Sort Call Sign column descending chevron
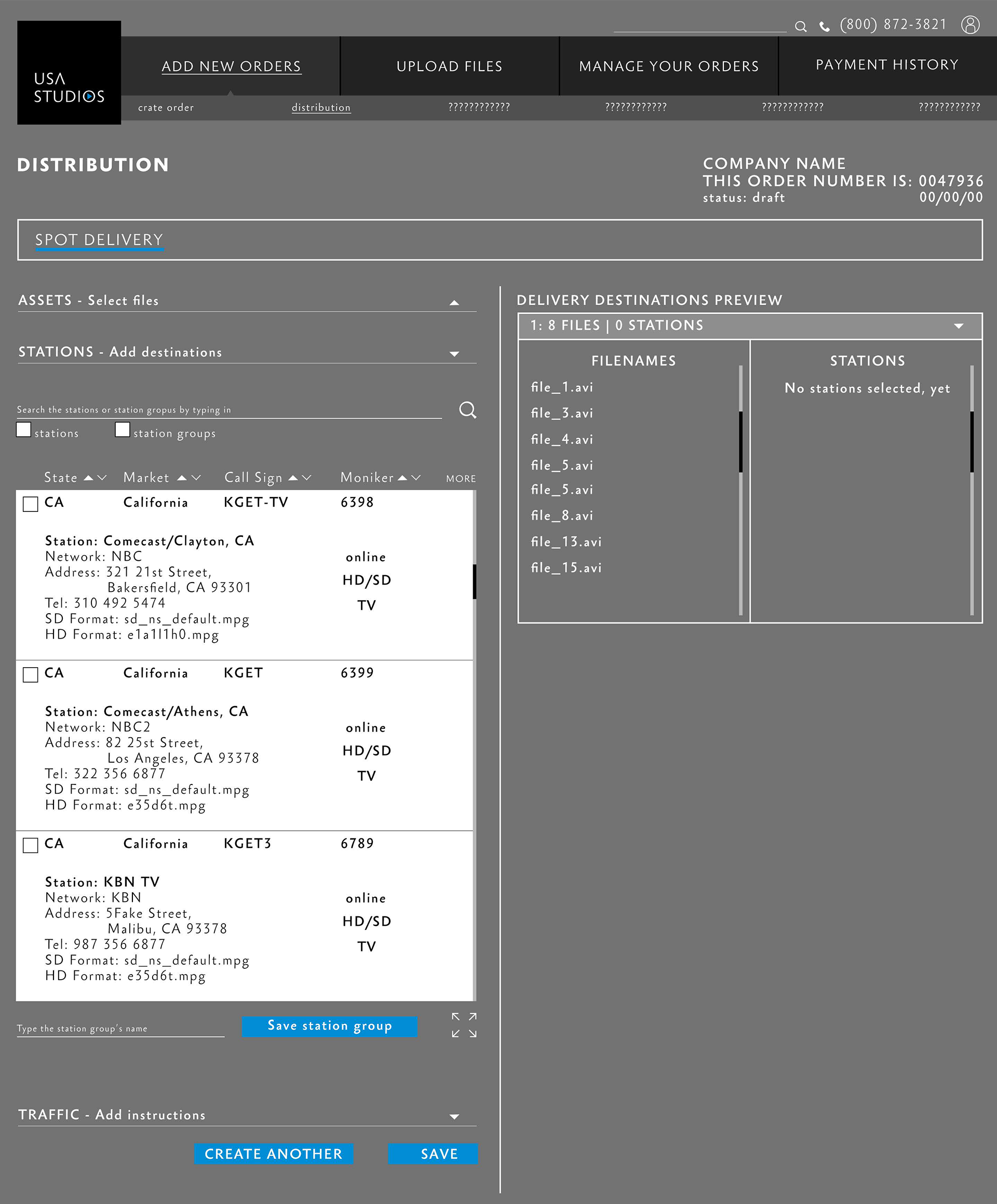997x1204 pixels. tap(307, 478)
